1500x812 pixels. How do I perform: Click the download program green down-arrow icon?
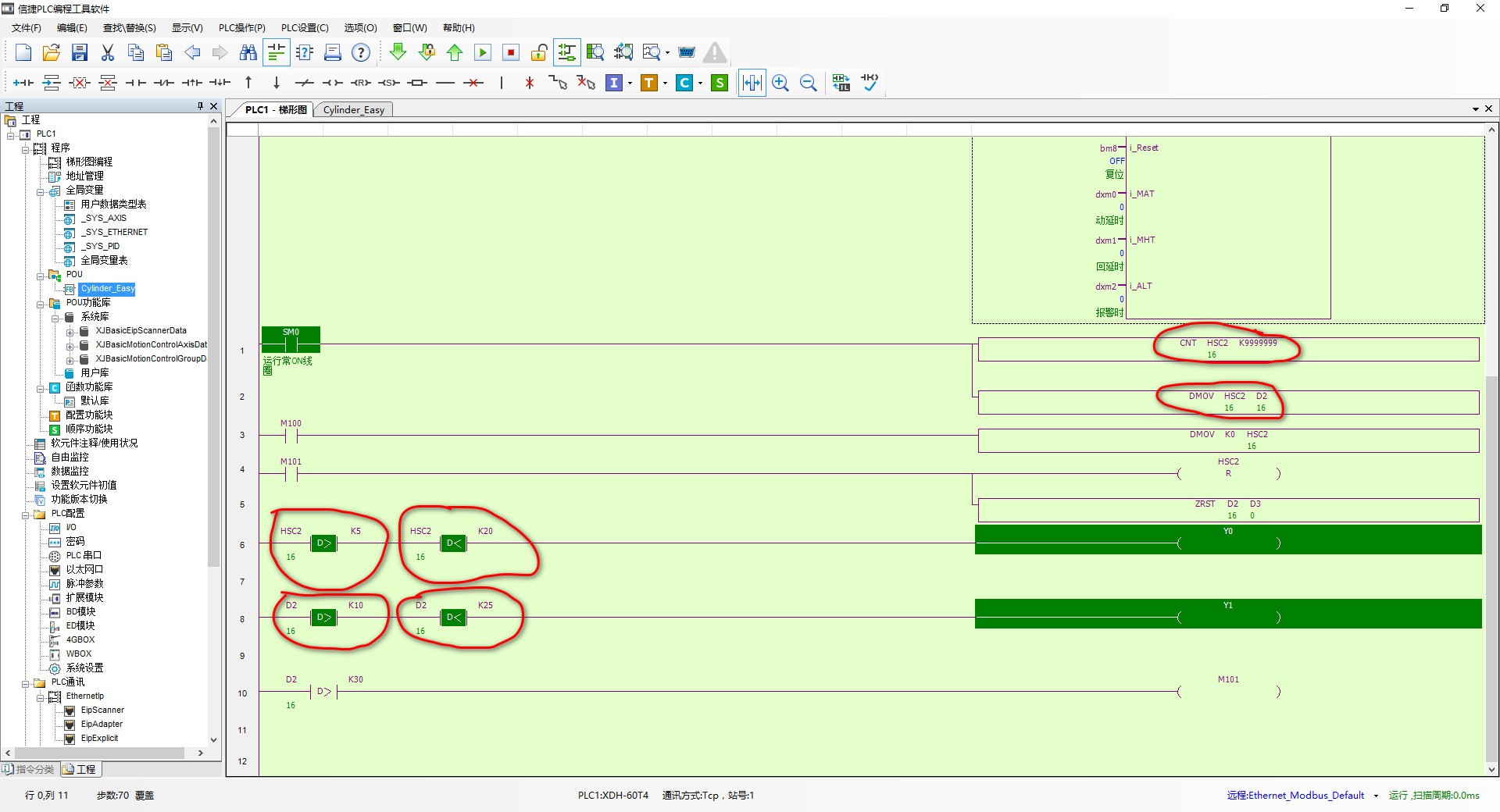click(x=398, y=52)
